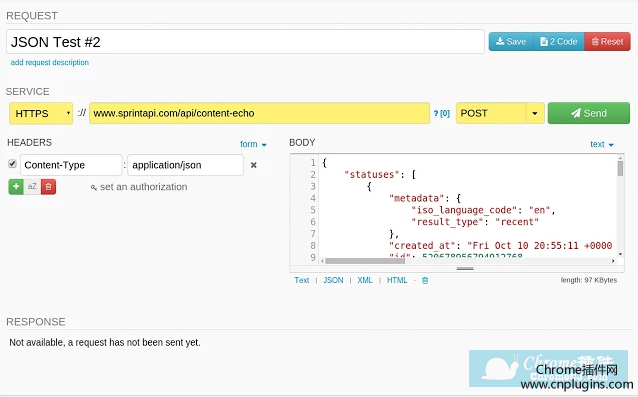Click the body editor resize handle bar
638x397 pixels.
point(465,268)
